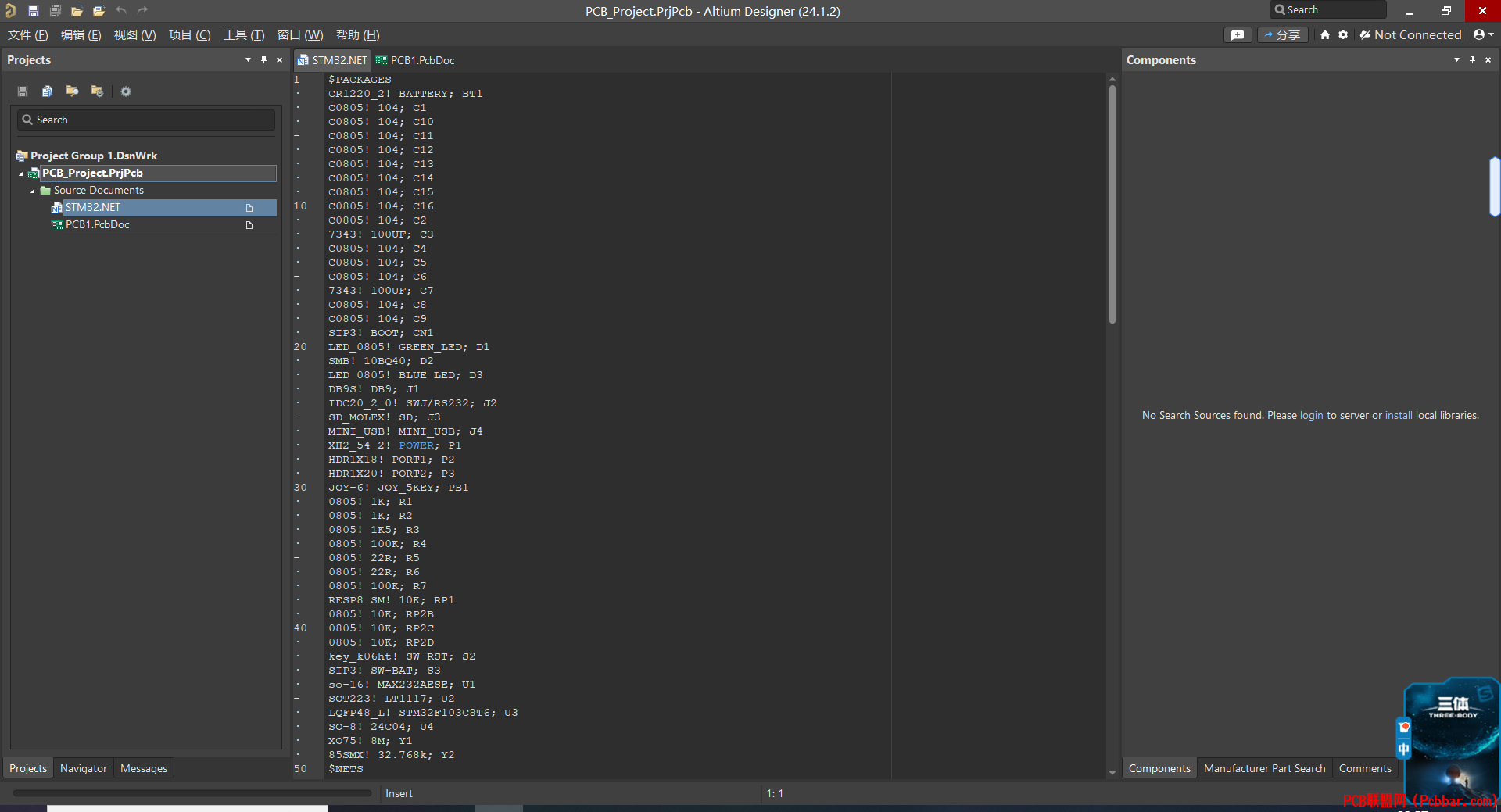1501x812 pixels.
Task: Select the STM32.NET document tab
Action: [x=332, y=60]
